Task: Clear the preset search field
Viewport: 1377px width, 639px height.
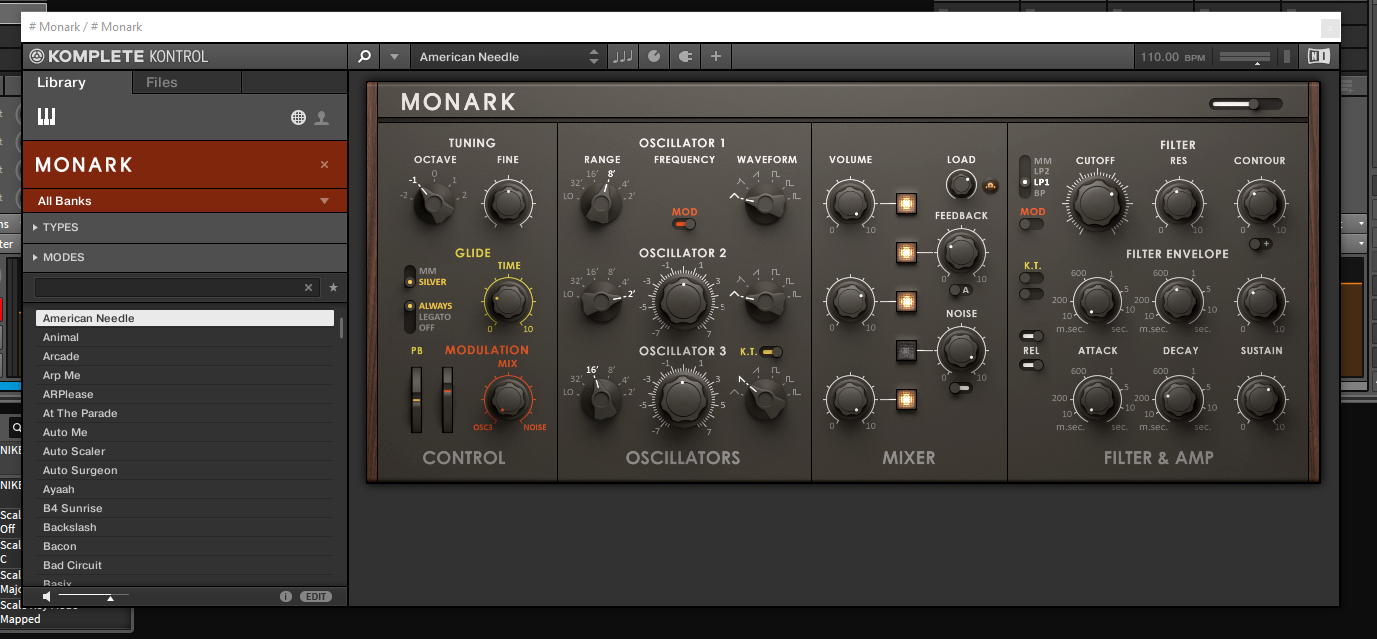Action: (x=309, y=288)
